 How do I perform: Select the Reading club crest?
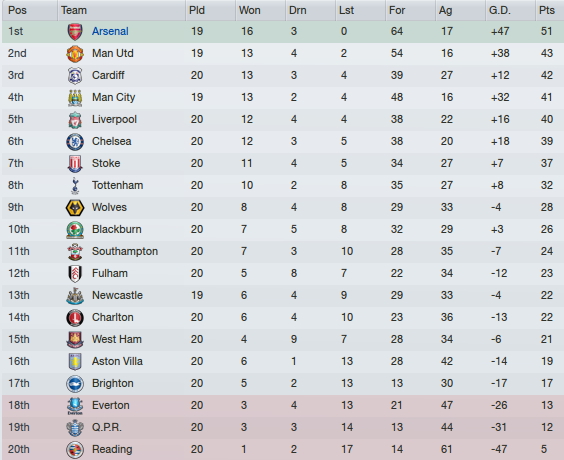[75, 450]
